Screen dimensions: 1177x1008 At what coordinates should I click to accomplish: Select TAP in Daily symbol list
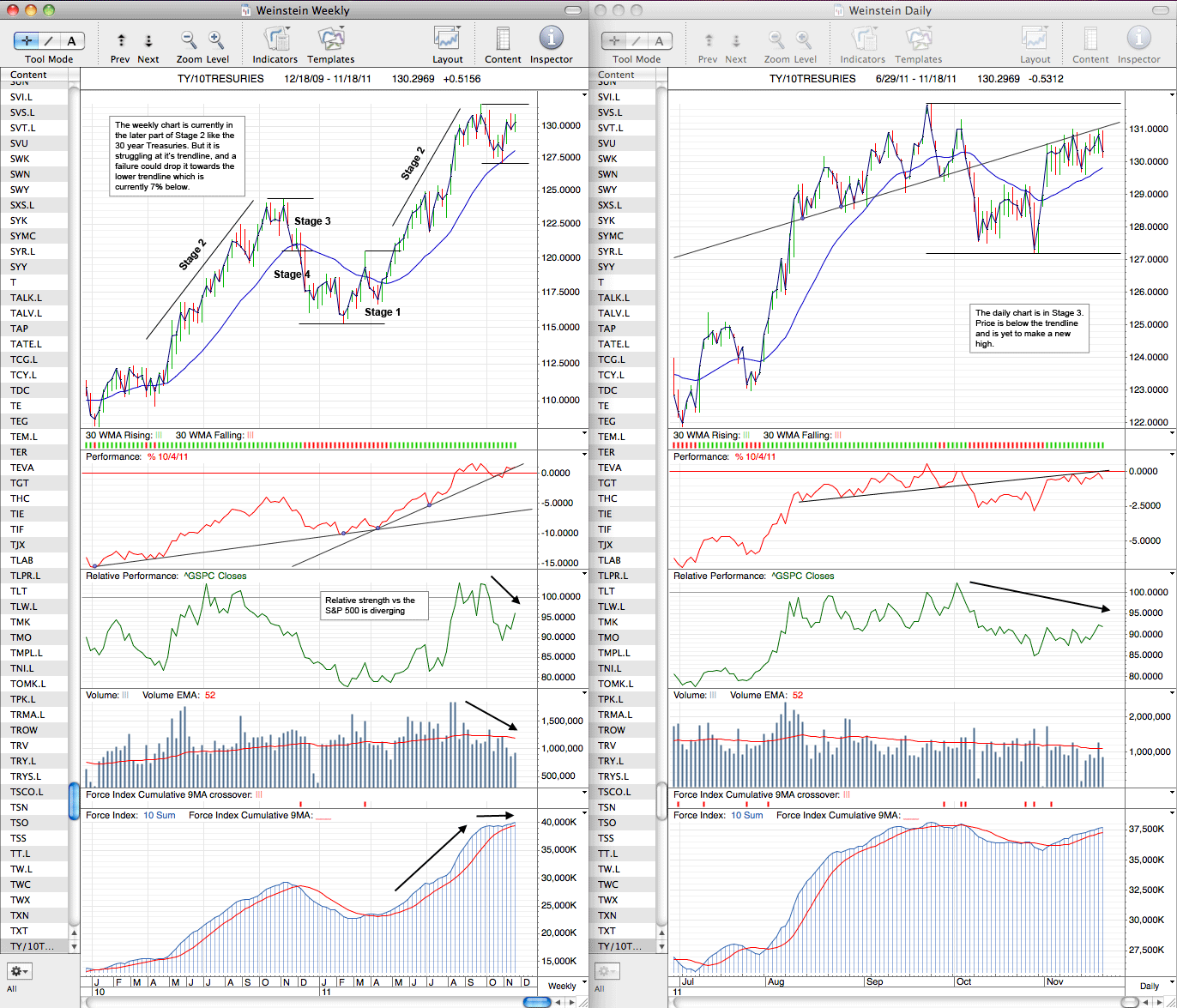[x=622, y=329]
